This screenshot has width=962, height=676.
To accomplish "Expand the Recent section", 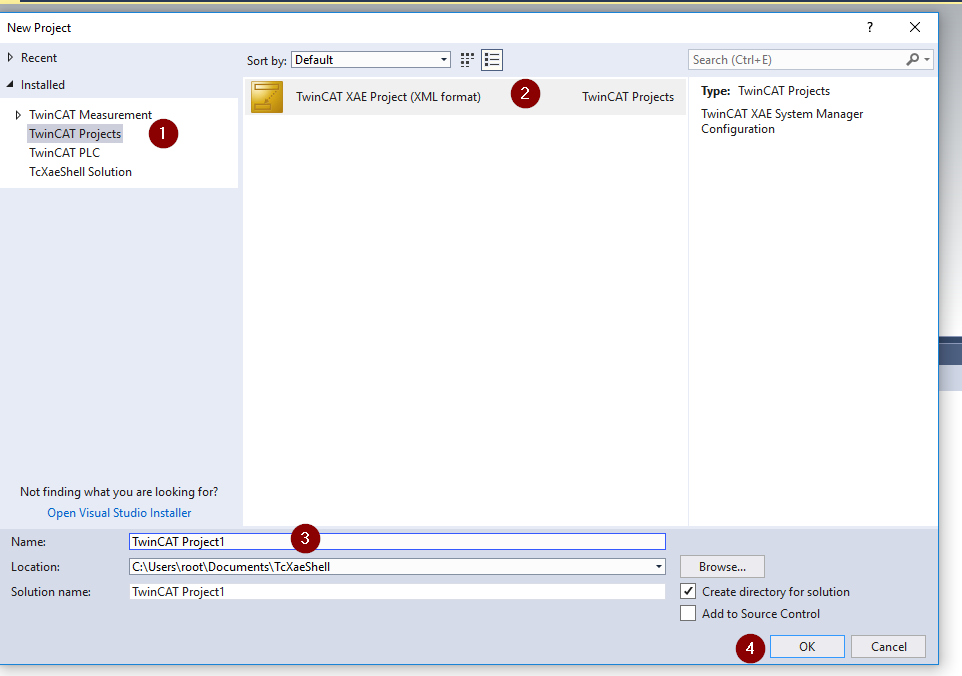I will point(10,58).
